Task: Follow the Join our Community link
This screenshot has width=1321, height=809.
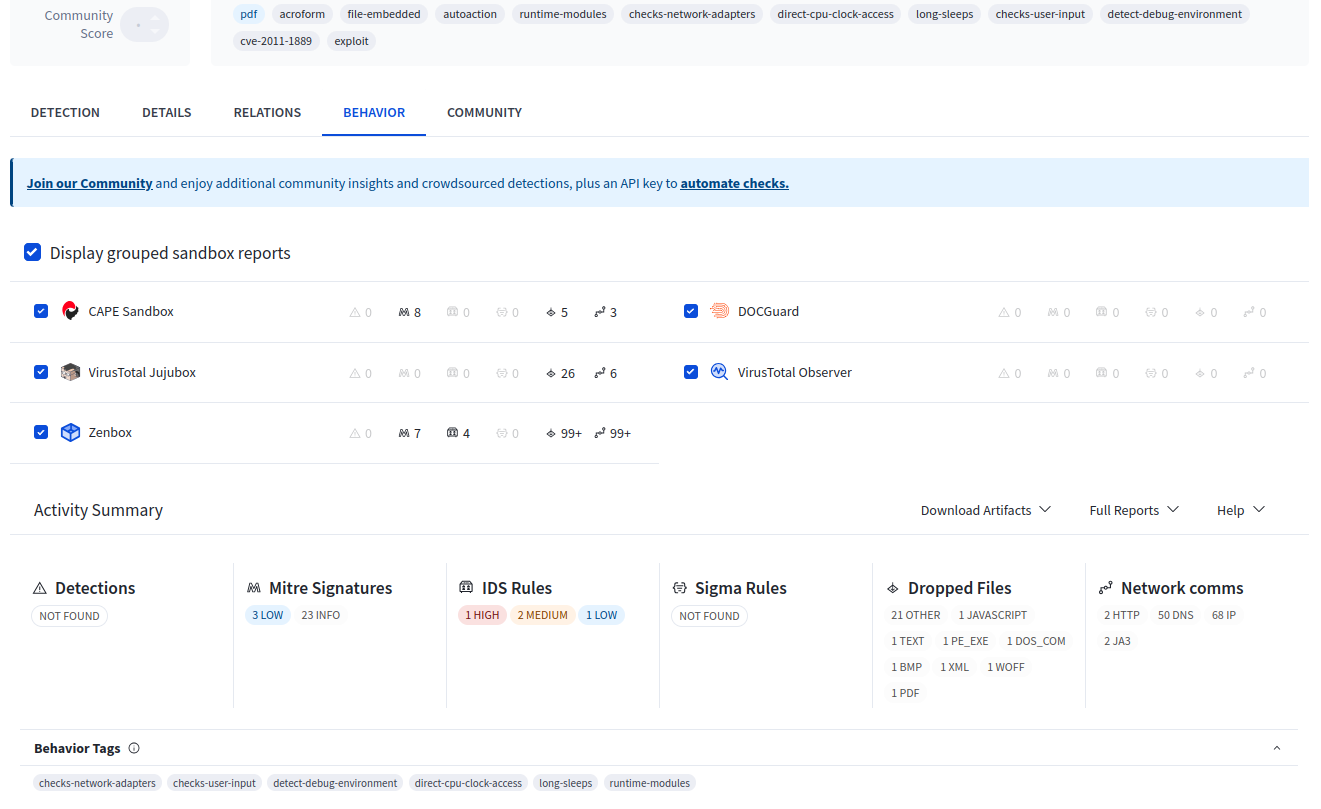Action: [x=90, y=184]
